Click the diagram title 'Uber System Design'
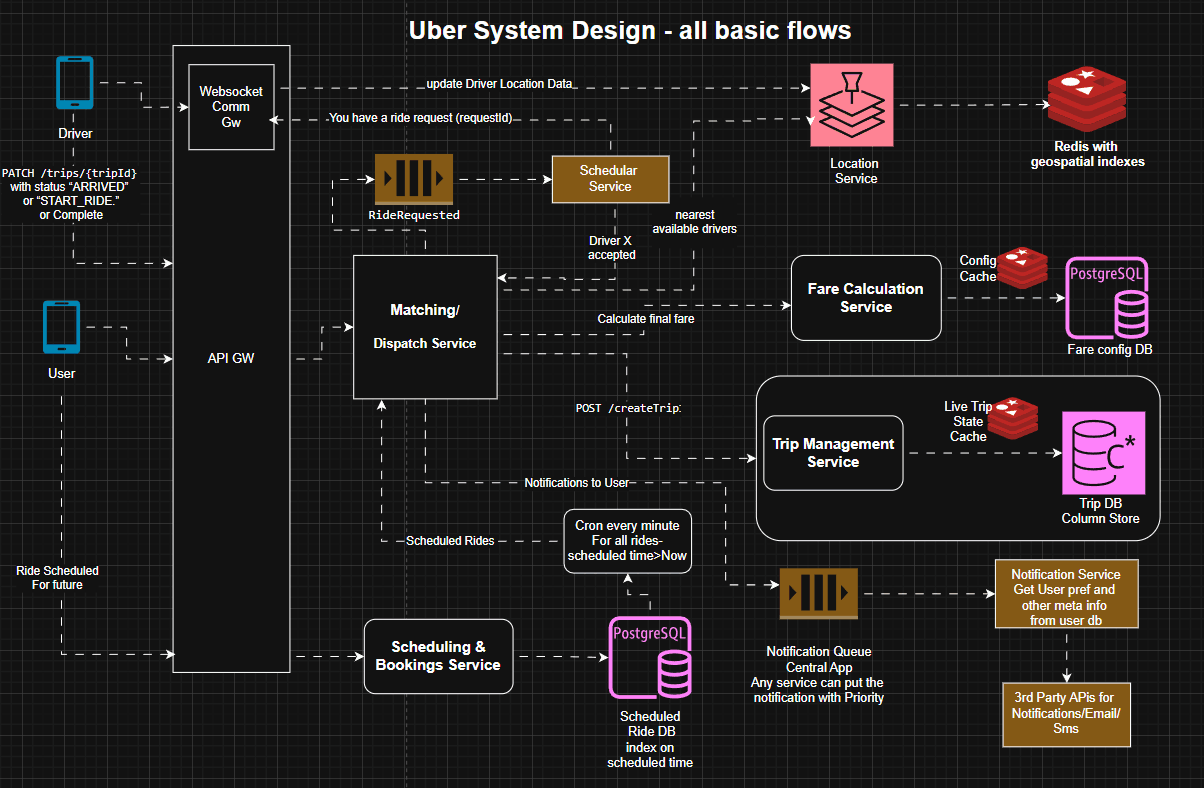Viewport: 1204px width, 788px height. [x=630, y=30]
